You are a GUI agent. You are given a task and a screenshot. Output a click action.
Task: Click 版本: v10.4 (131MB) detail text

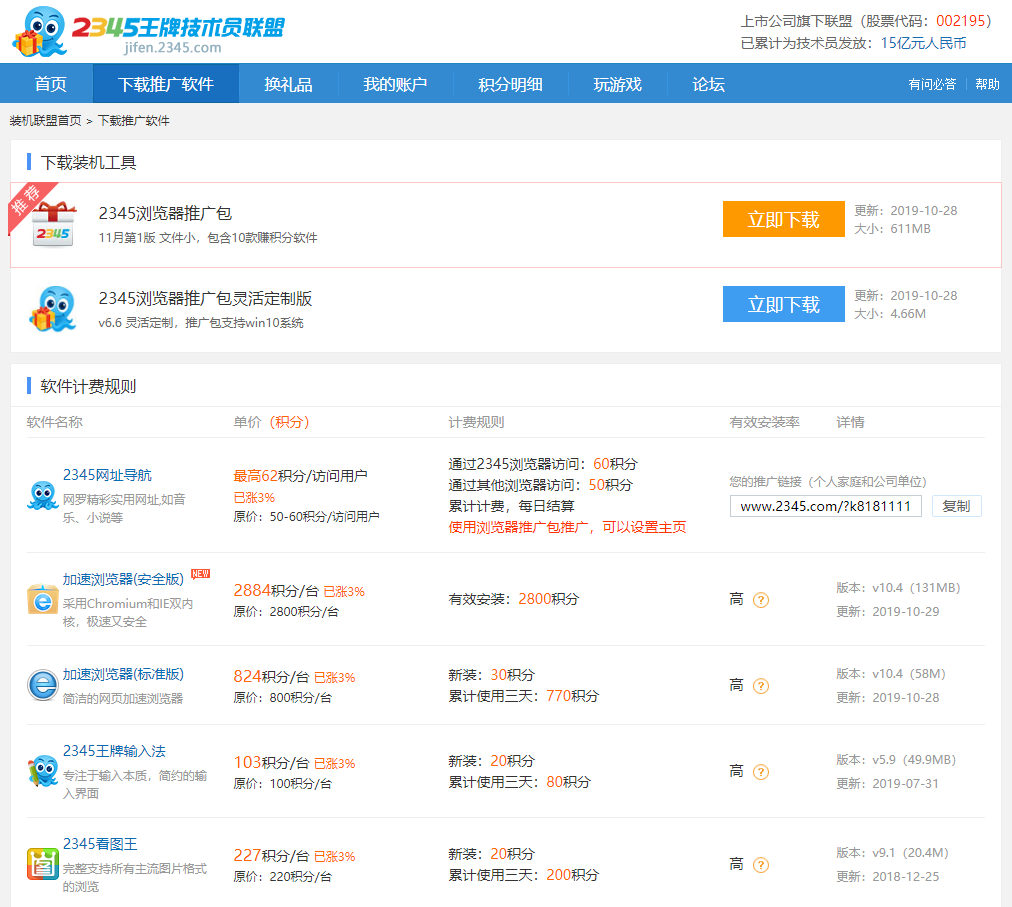point(898,587)
